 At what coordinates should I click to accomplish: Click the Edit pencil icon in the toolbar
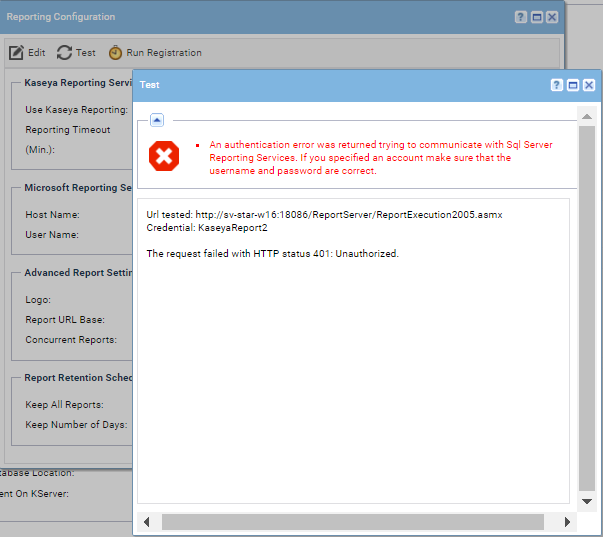click(16, 52)
